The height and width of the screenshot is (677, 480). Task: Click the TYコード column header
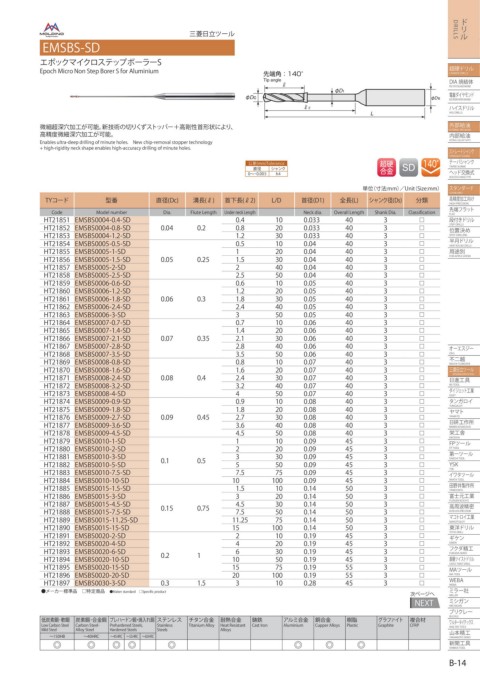pyautogui.click(x=57, y=200)
